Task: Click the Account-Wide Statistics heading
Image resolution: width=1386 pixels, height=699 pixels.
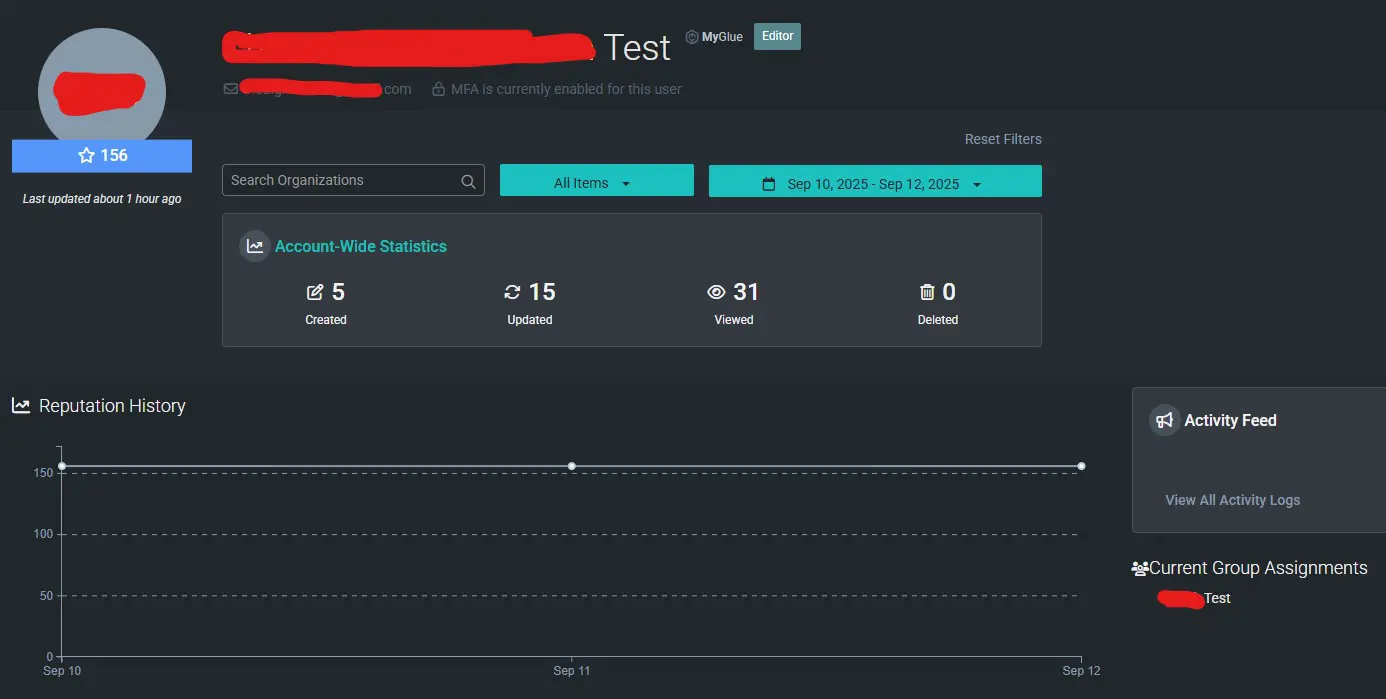Action: click(x=361, y=246)
